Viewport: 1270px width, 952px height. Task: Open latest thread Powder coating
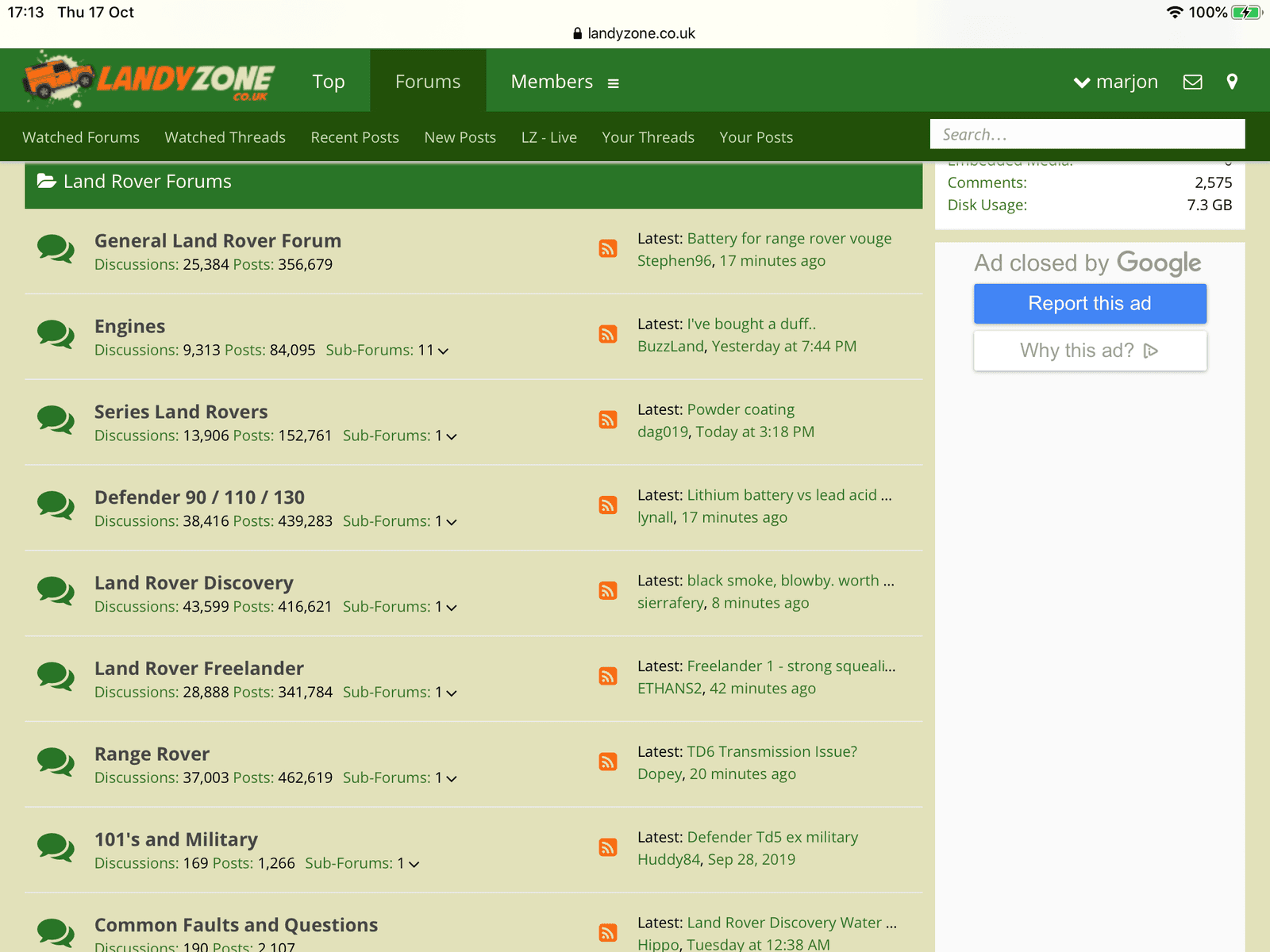[x=741, y=410]
